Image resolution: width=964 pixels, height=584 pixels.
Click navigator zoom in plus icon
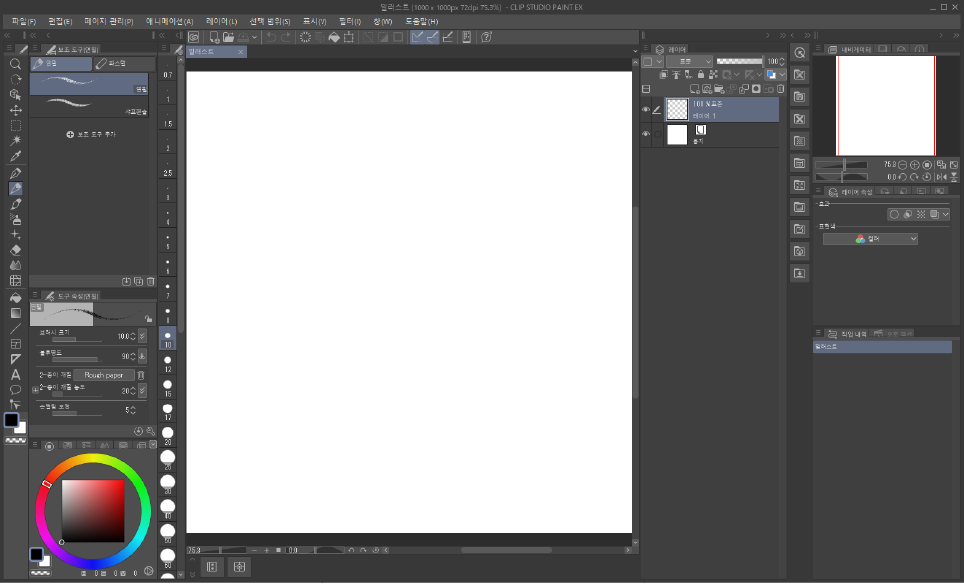click(x=914, y=165)
